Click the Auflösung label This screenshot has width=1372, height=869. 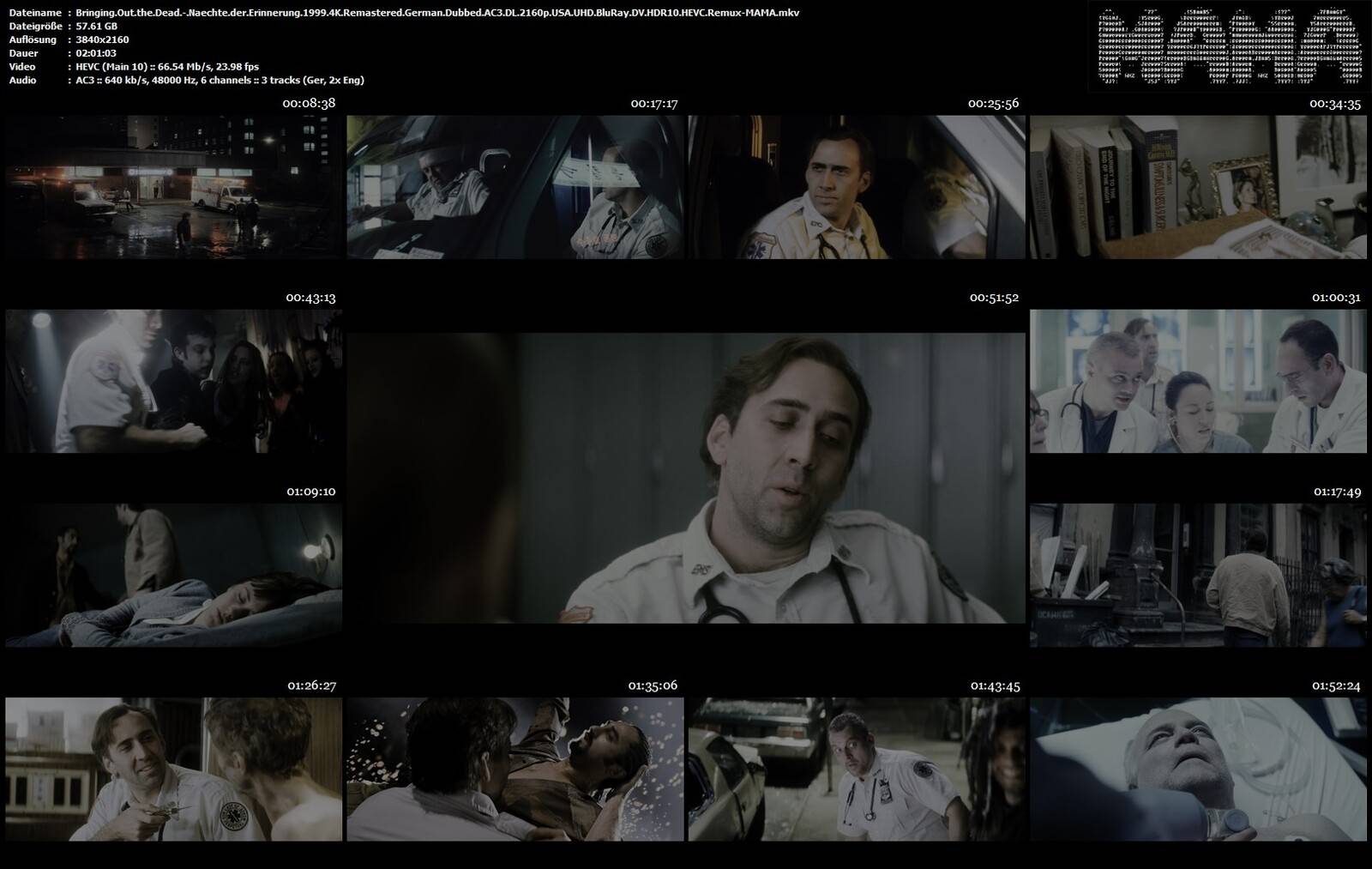click(x=33, y=39)
